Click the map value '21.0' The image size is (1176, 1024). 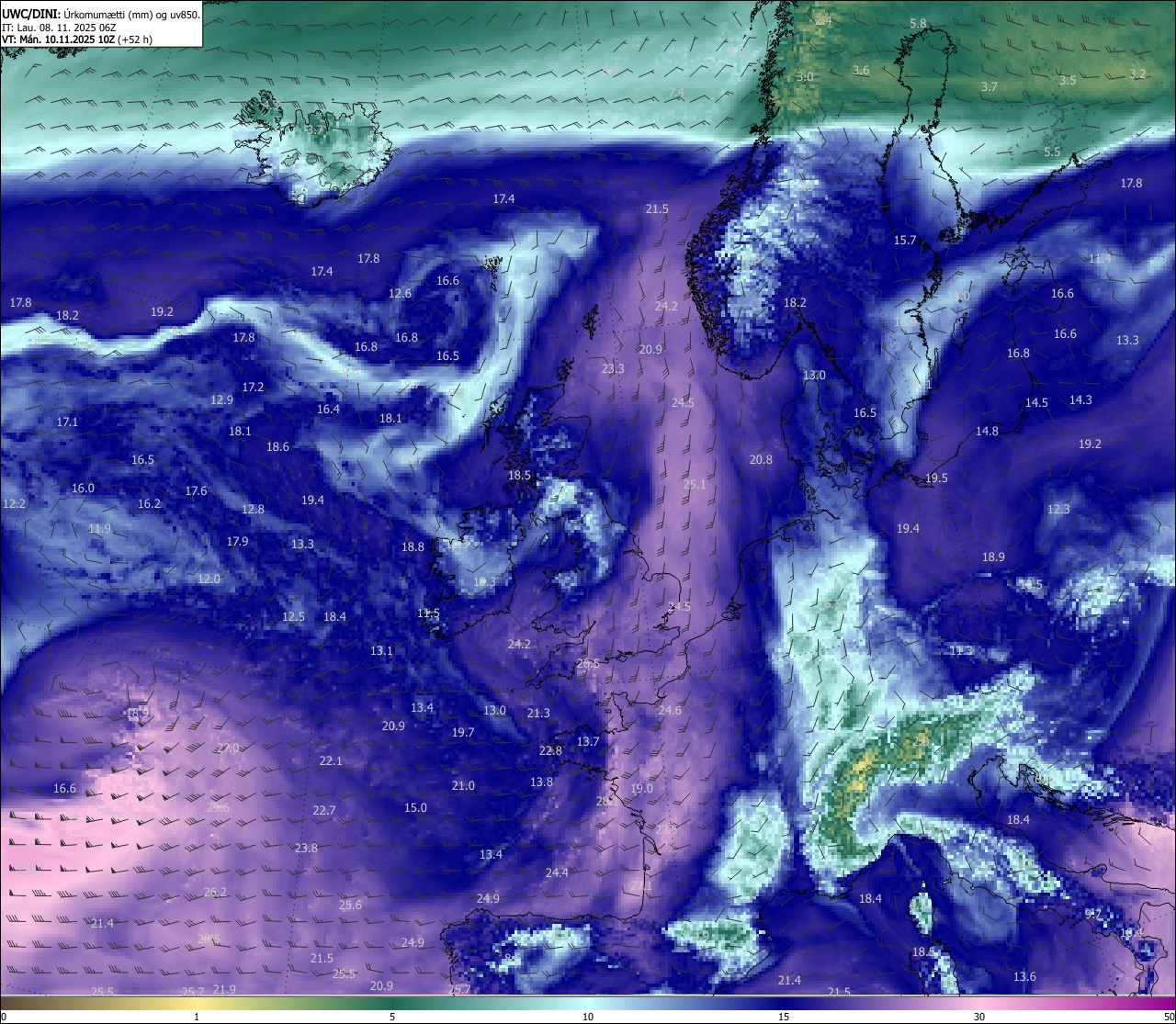(x=463, y=786)
